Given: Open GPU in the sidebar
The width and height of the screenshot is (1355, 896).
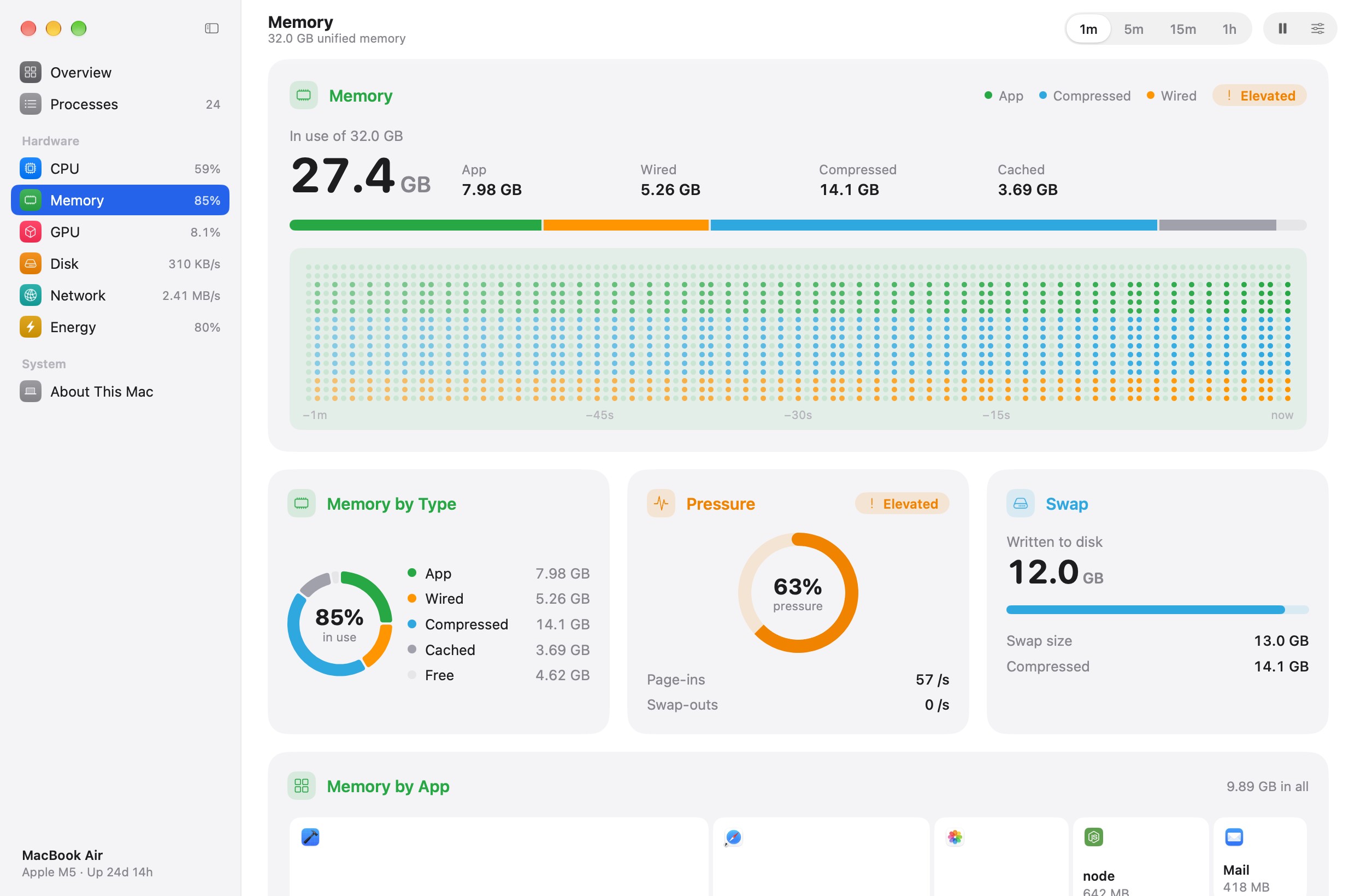Looking at the screenshot, I should (x=120, y=232).
